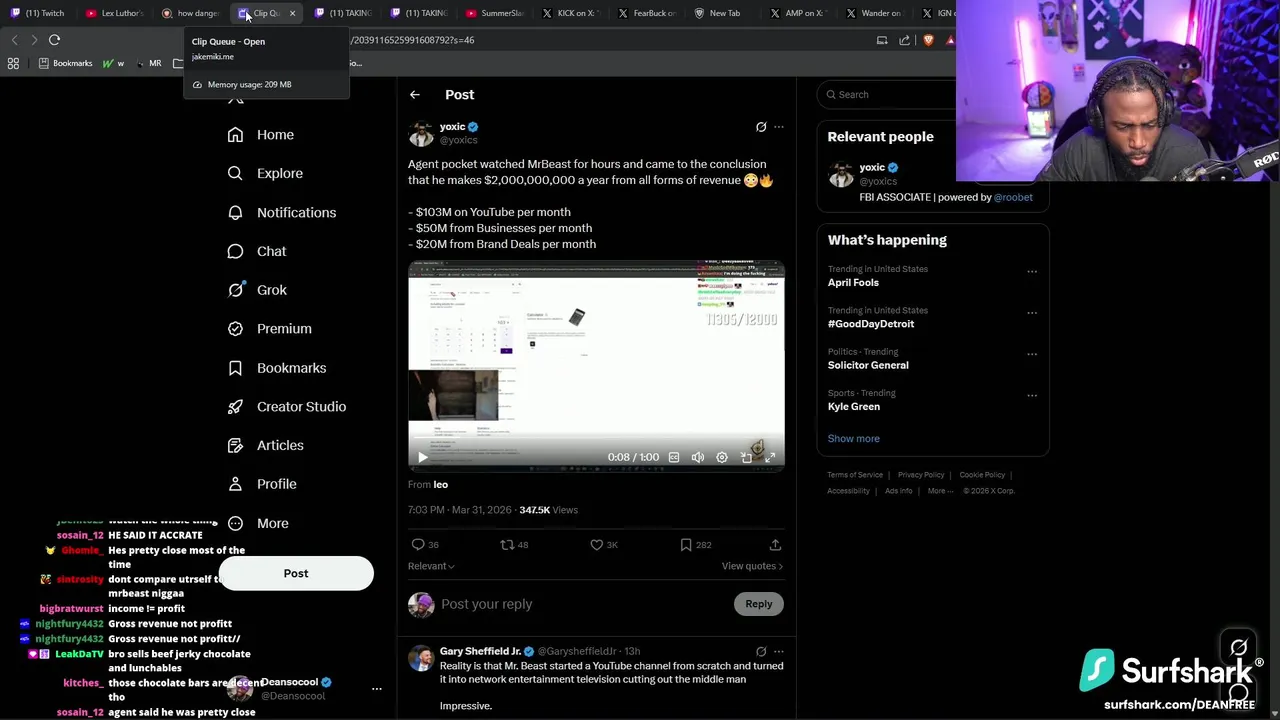Click Show more under What's happening
The image size is (1280, 720).
pyautogui.click(x=854, y=438)
